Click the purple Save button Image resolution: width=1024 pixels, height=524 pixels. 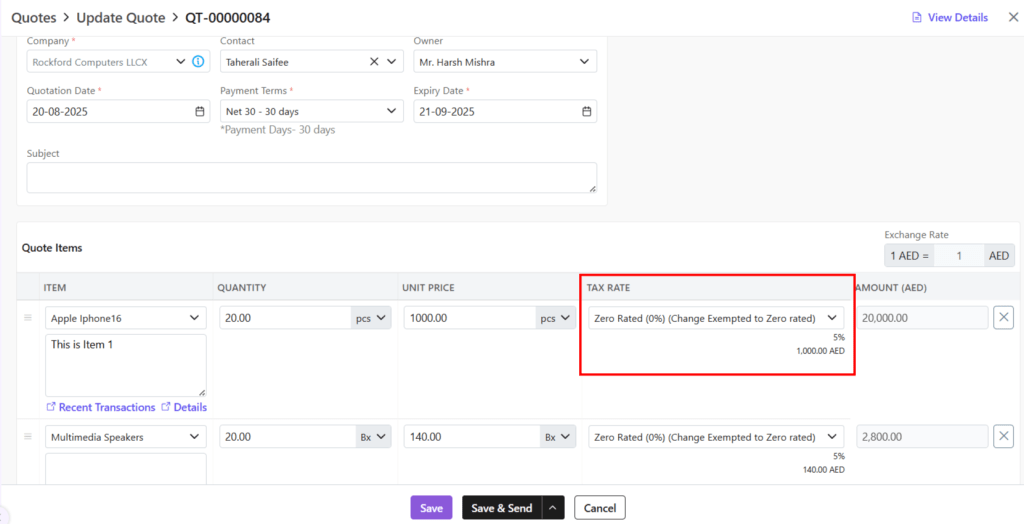point(431,508)
